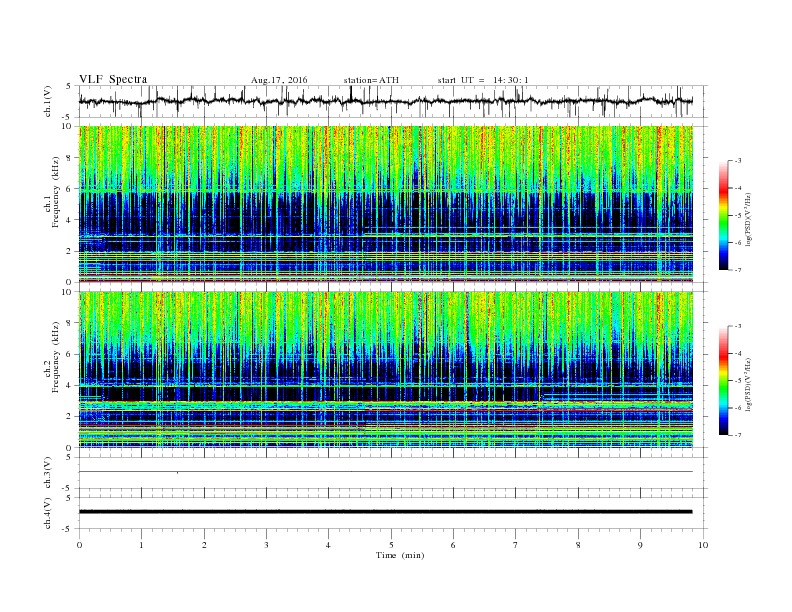Image resolution: width=792 pixels, height=612 pixels.
Task: Select the "Aug.17, 2016" date label
Action: [x=279, y=80]
